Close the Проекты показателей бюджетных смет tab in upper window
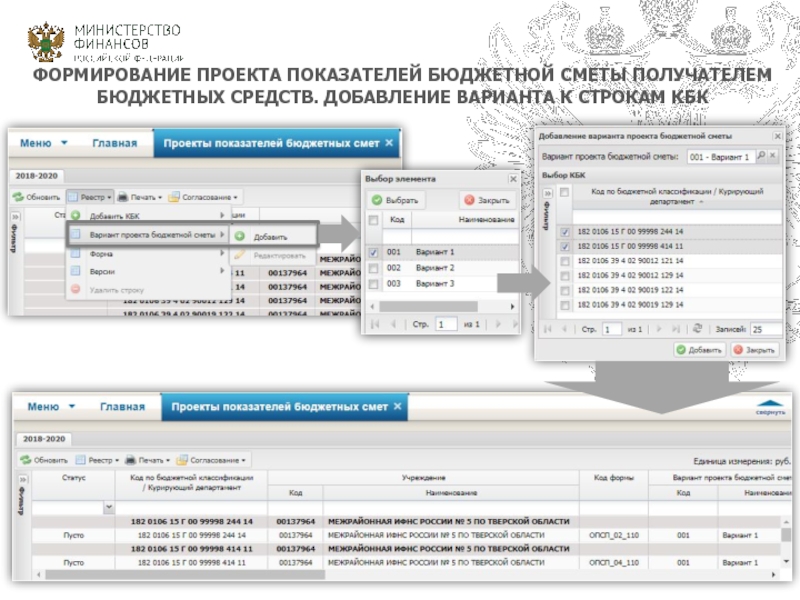The height and width of the screenshot is (600, 800). [389, 143]
